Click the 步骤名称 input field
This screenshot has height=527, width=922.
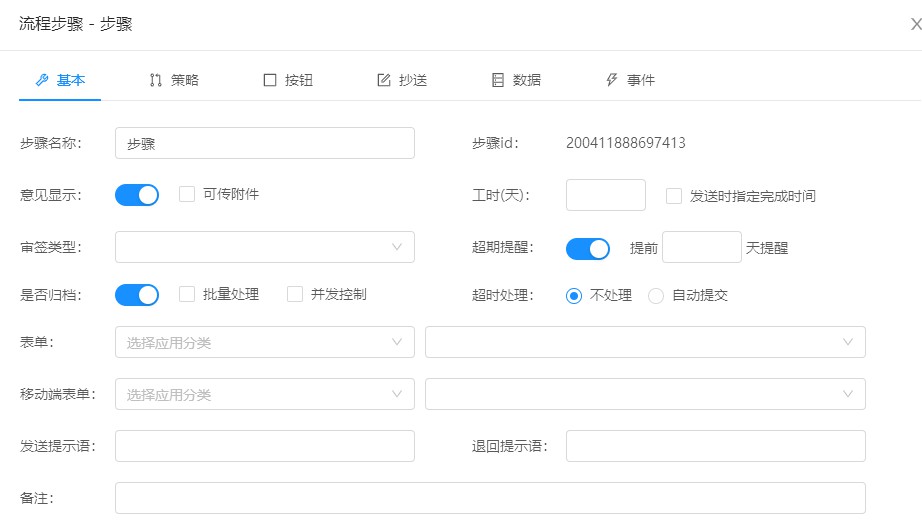(265, 143)
